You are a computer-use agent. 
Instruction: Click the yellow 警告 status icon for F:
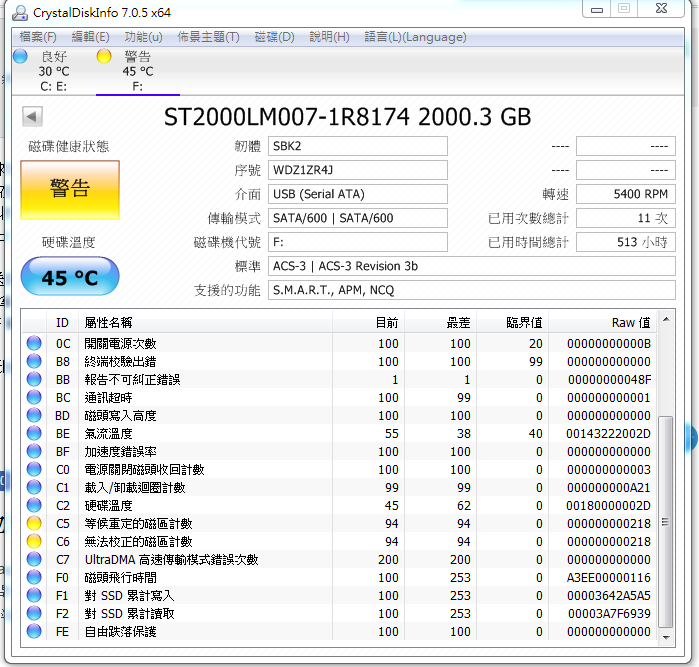coord(104,57)
